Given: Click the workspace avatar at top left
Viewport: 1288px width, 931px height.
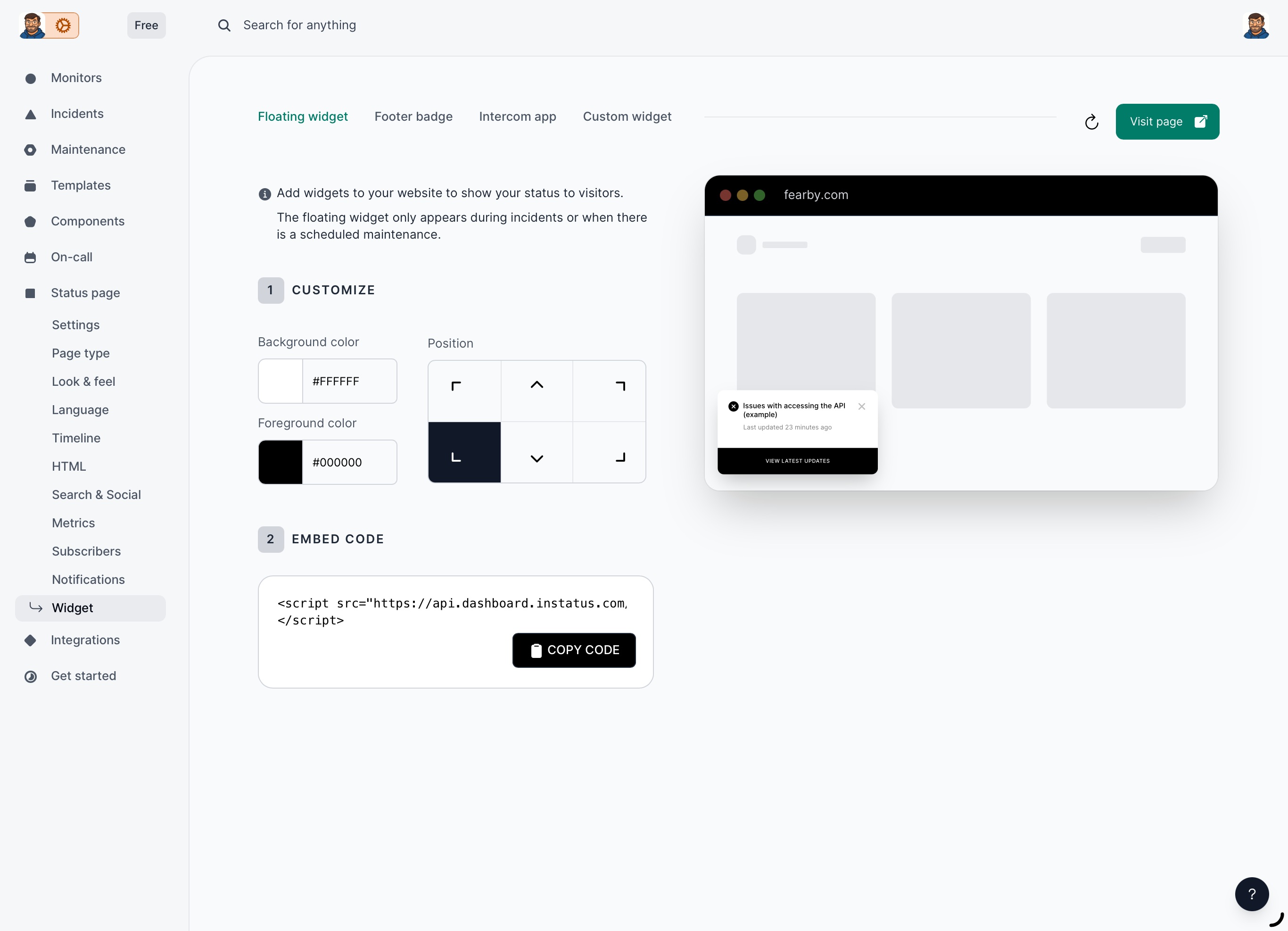Looking at the screenshot, I should click(33, 25).
